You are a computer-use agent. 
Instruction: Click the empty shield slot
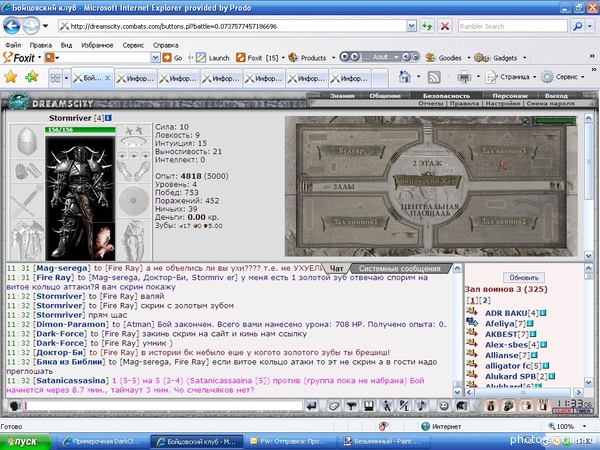coord(134,201)
